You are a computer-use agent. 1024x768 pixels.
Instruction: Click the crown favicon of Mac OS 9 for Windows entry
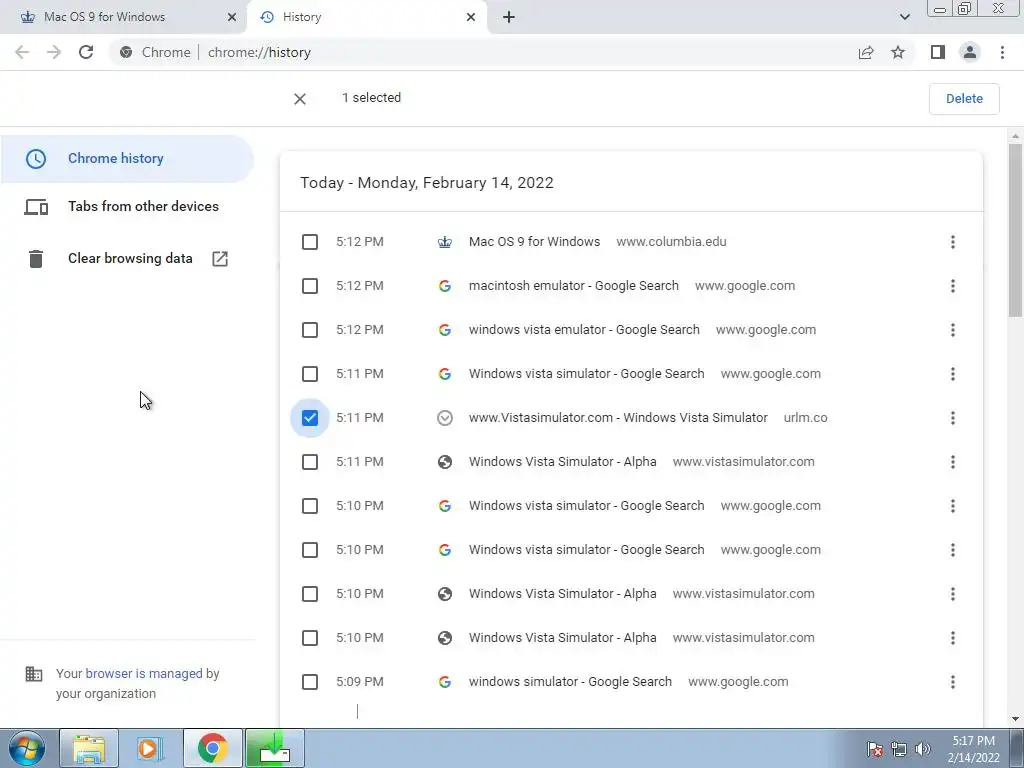click(445, 242)
